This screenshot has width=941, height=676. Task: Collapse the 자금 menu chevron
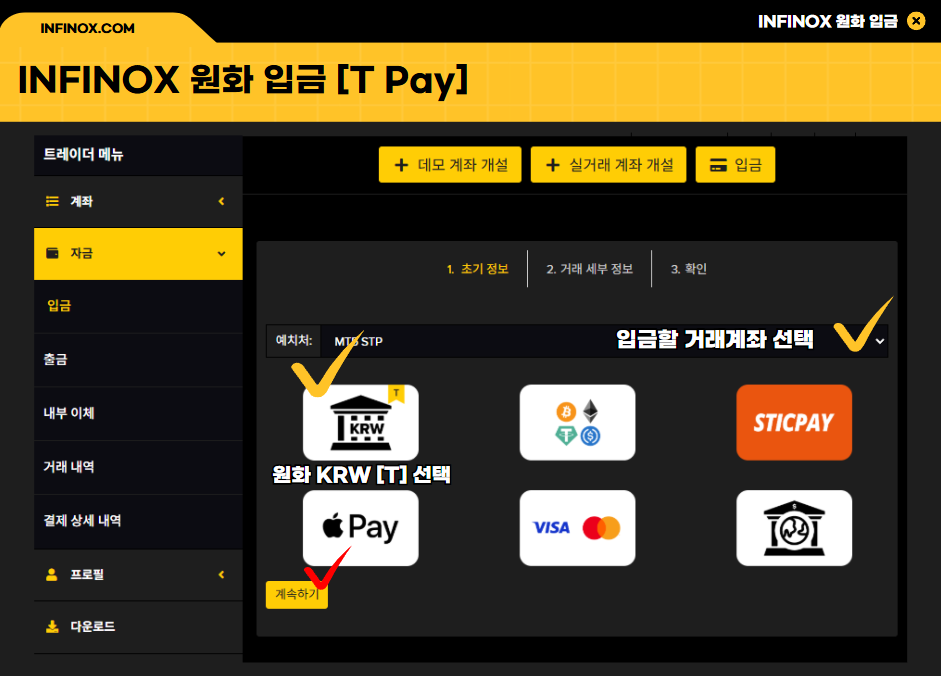(x=221, y=253)
